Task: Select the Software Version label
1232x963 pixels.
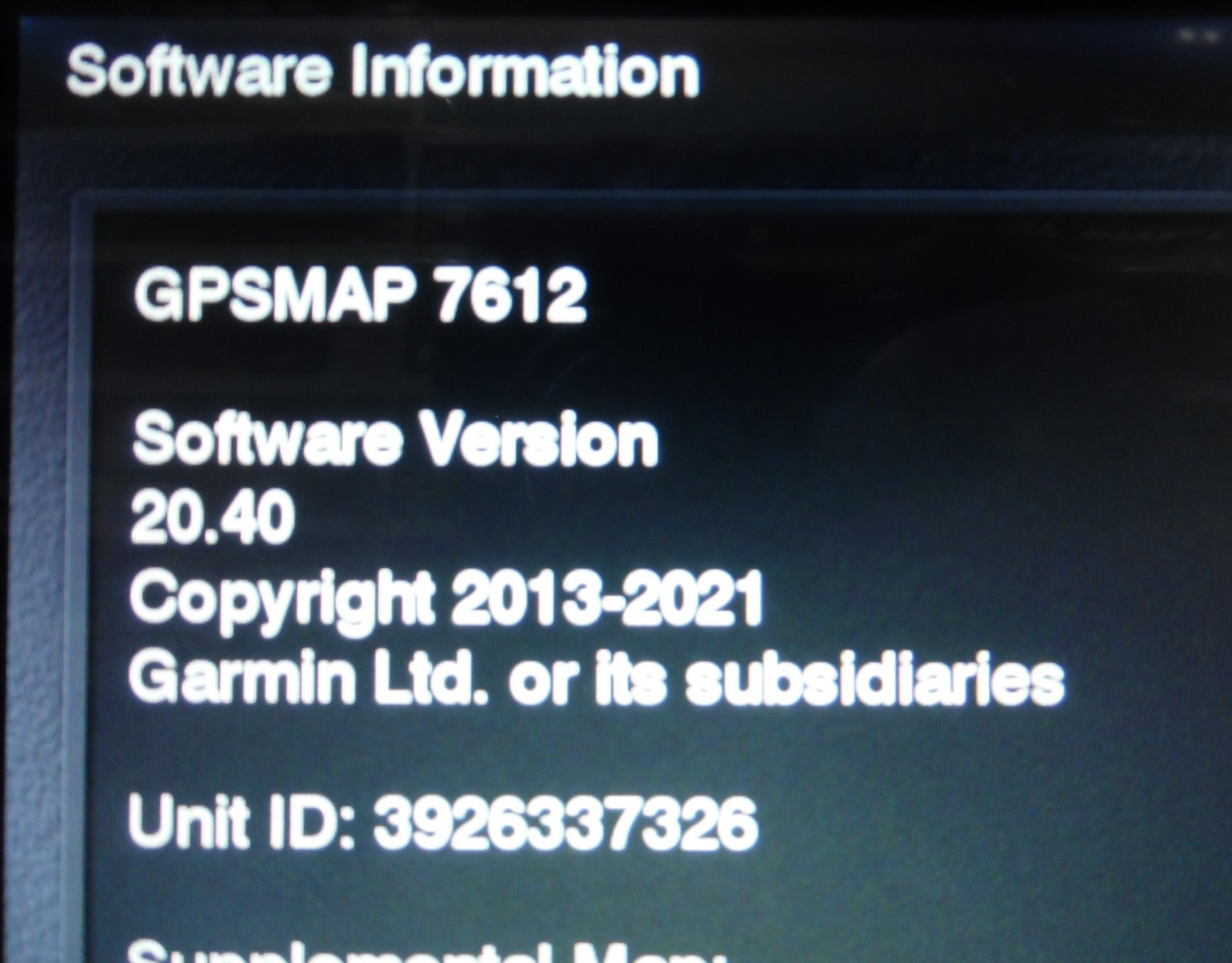Action: [x=395, y=439]
